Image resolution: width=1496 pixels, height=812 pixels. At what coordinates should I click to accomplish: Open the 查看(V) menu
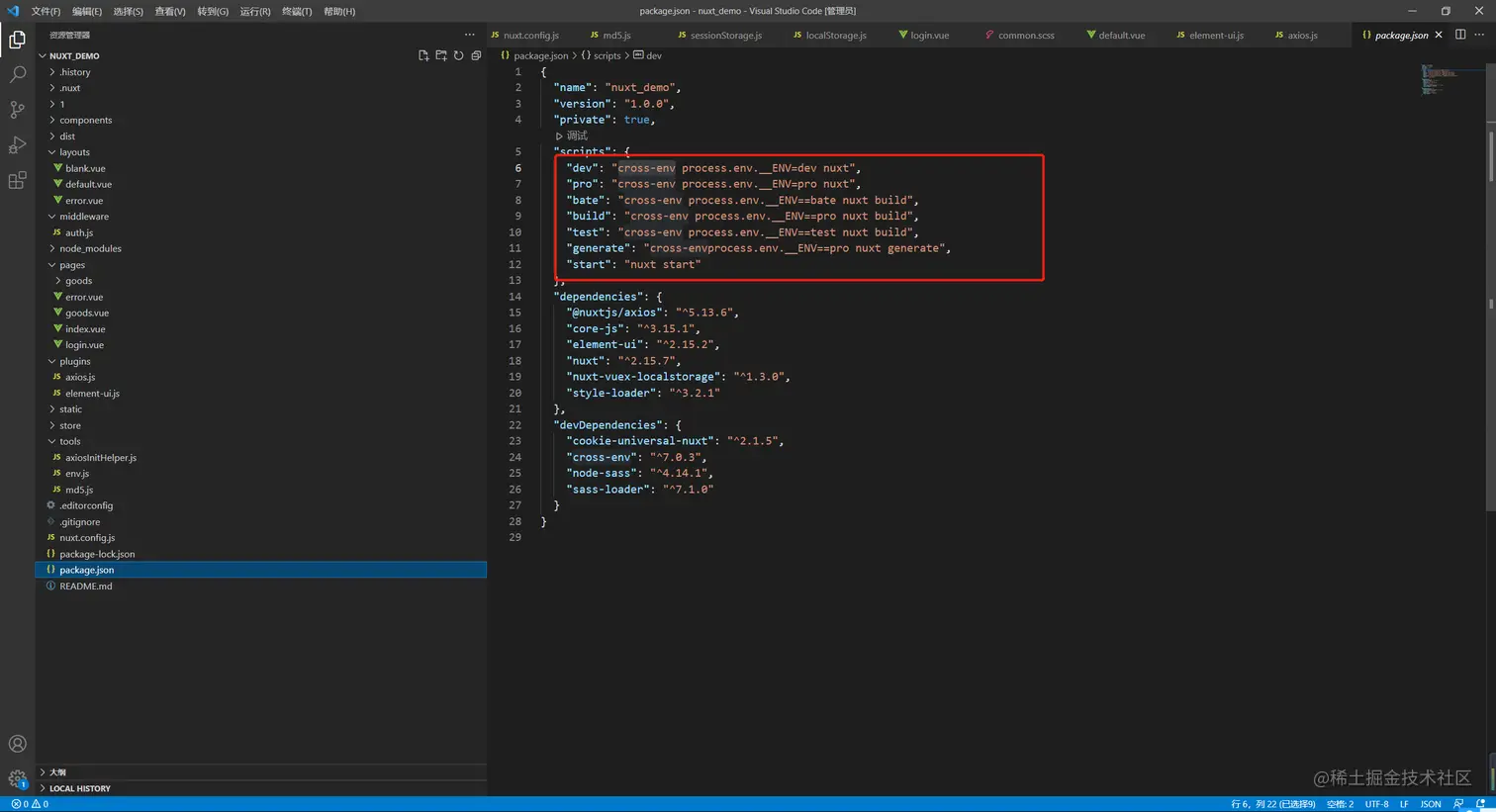(170, 11)
